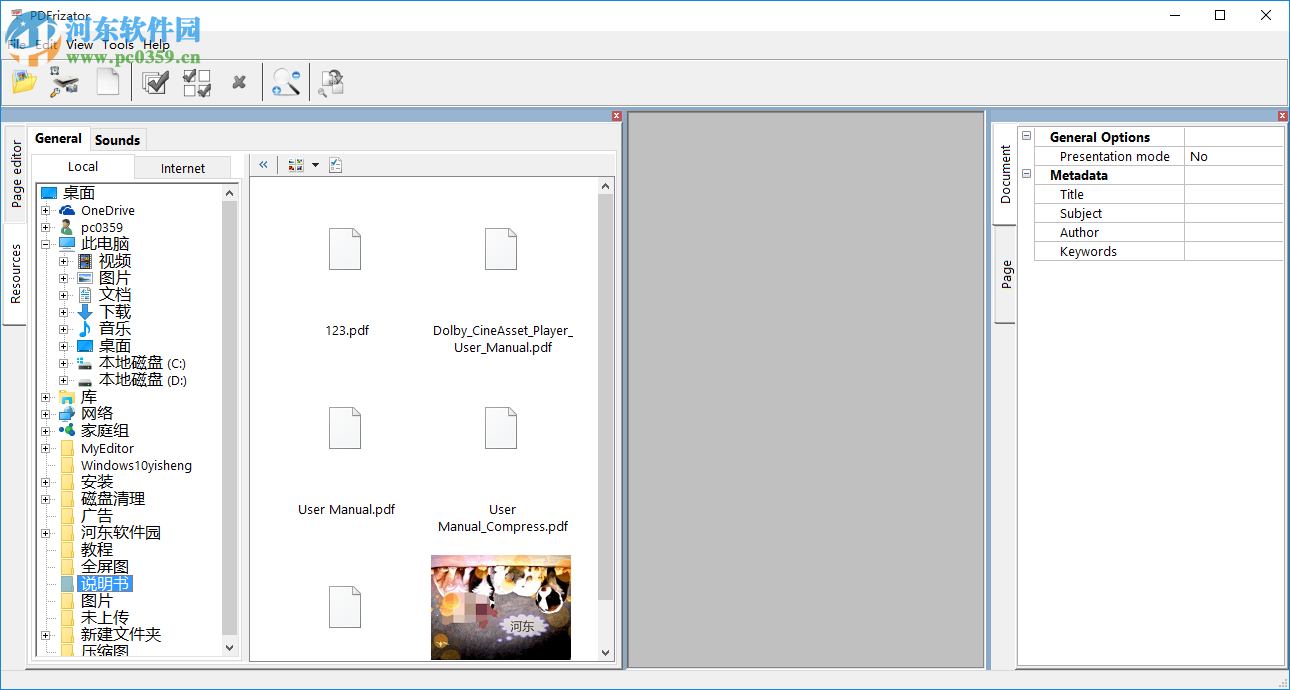The height and width of the screenshot is (690, 1290).
Task: Open the Page editor side tab
Action: [x=16, y=174]
